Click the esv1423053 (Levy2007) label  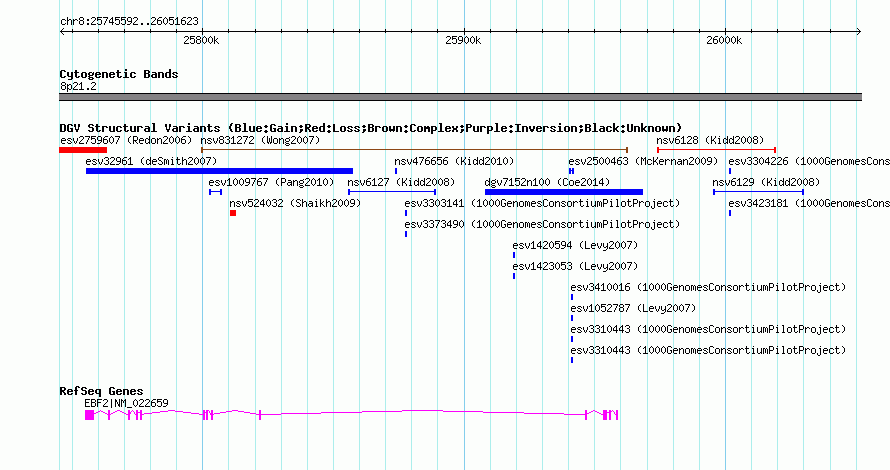(x=575, y=266)
